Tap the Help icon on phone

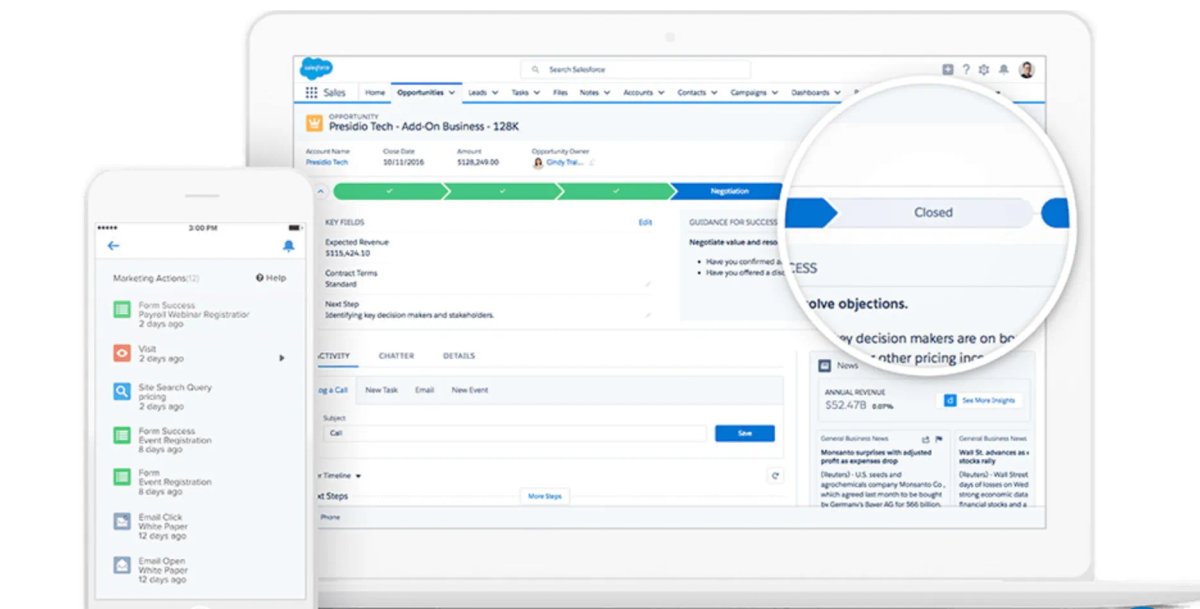coord(260,278)
